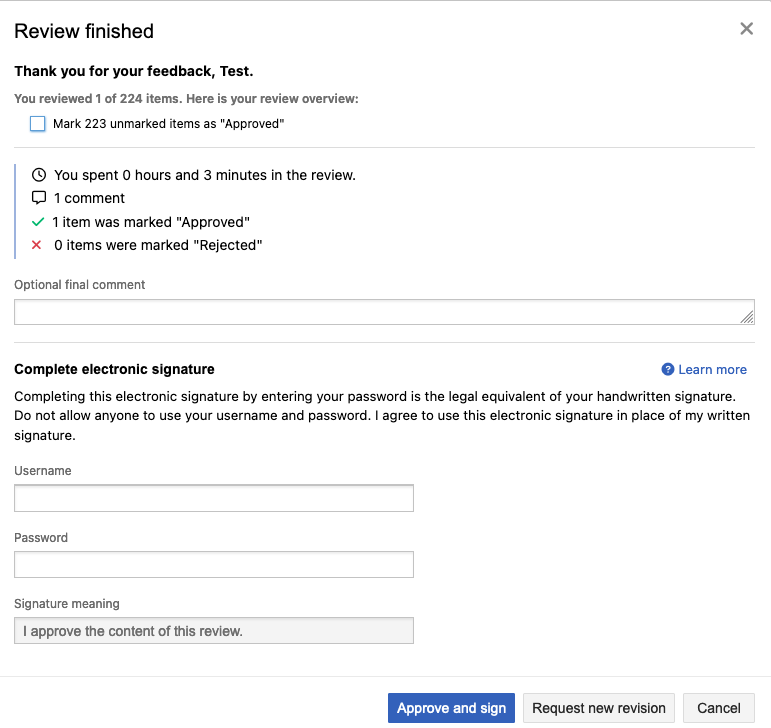This screenshot has height=728, width=771.
Task: Click the red X Rejected icon
Action: coord(38,245)
